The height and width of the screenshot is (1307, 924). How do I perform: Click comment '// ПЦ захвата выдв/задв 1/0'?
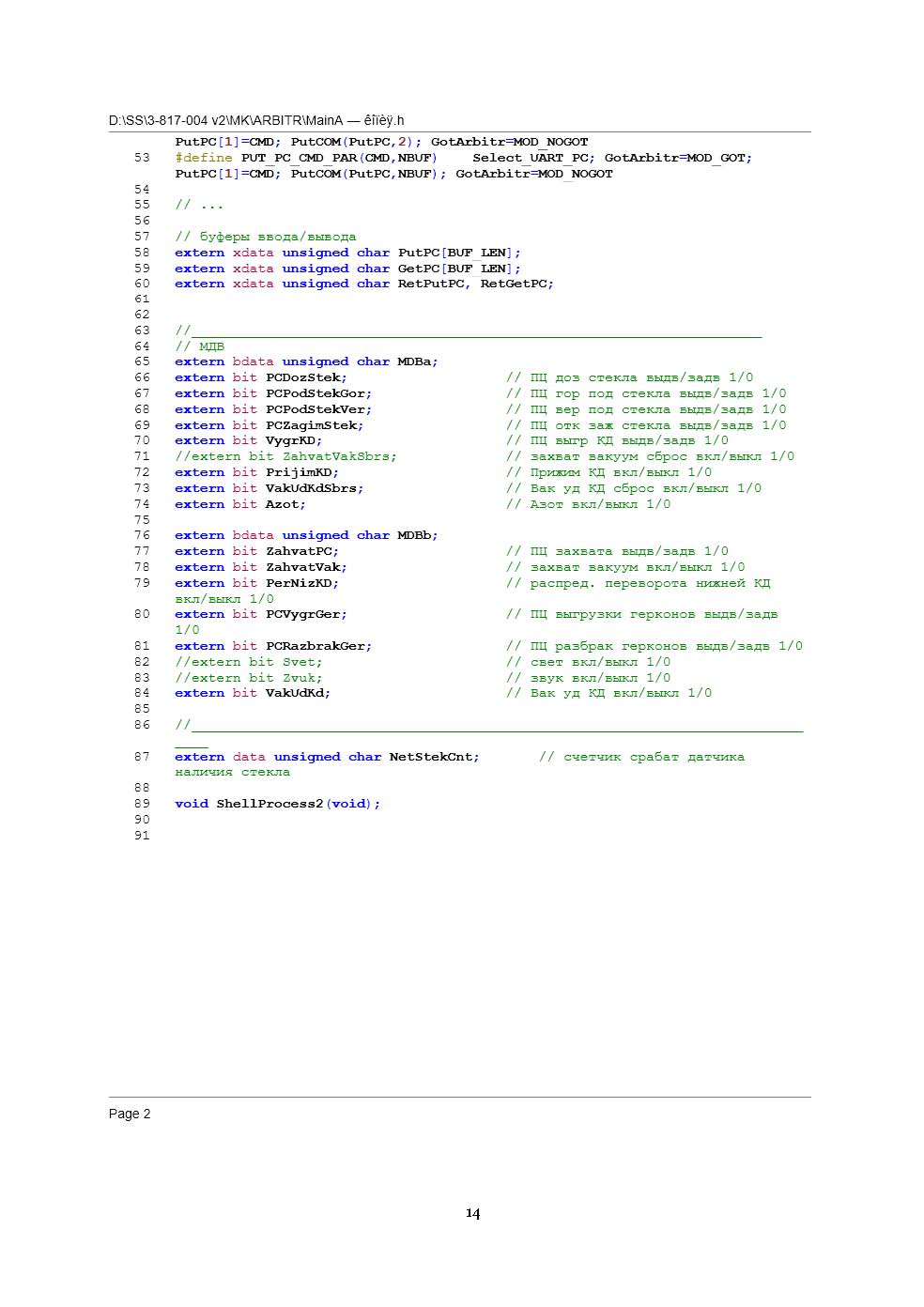[x=617, y=551]
